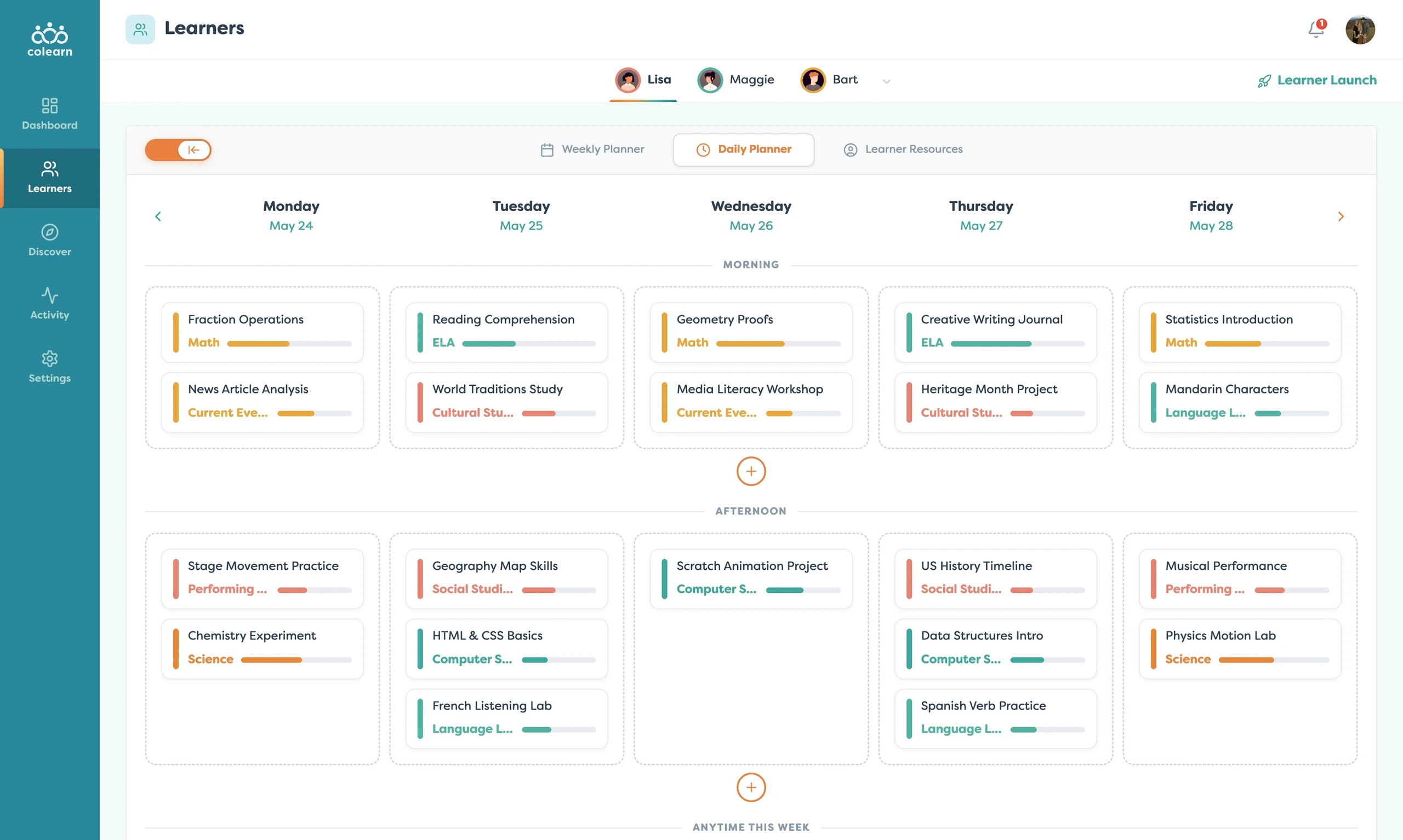Open Settings gear in sidebar
This screenshot has width=1403, height=840.
click(50, 358)
